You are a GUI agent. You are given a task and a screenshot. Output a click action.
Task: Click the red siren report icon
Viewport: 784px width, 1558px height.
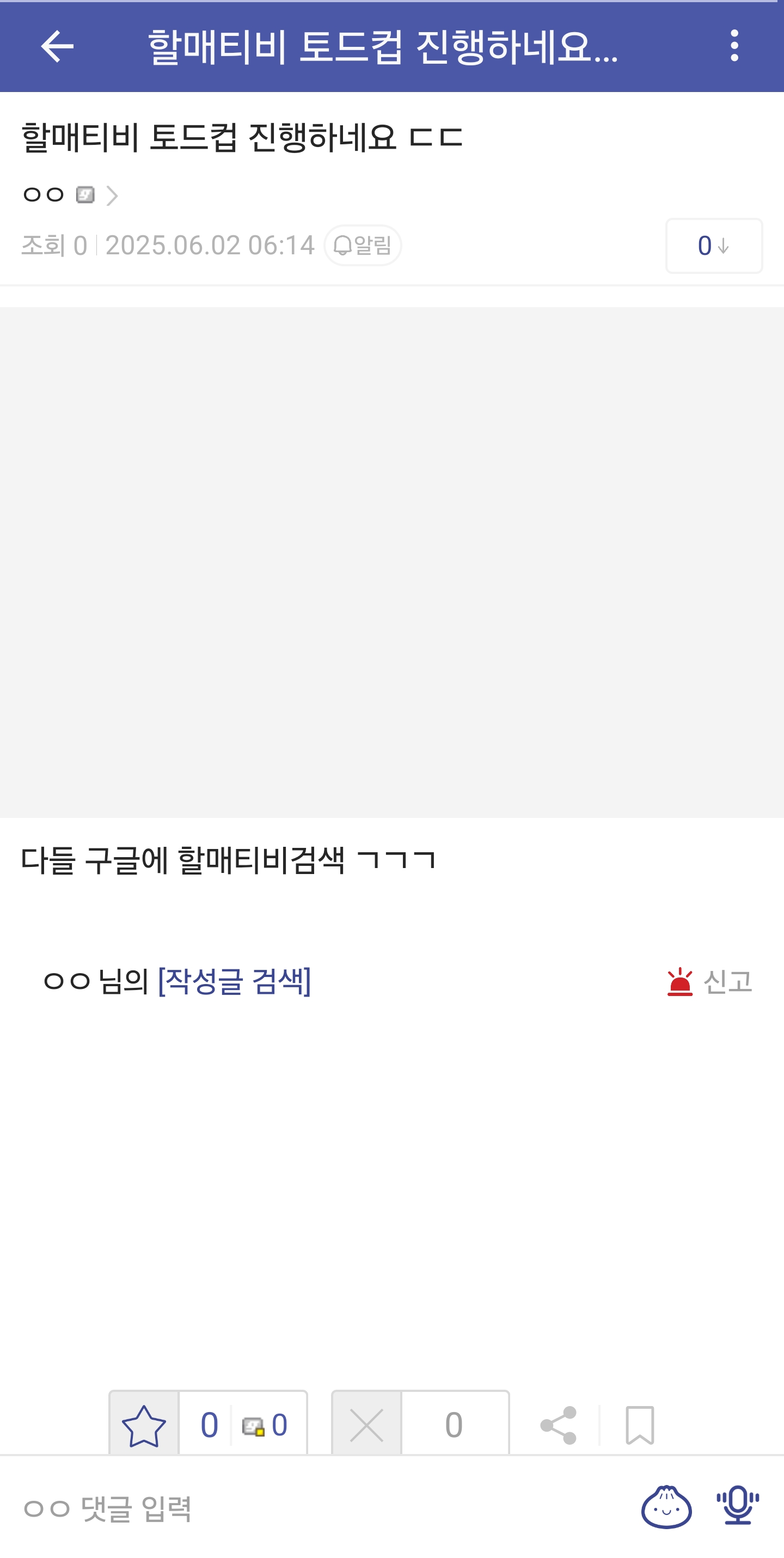680,981
